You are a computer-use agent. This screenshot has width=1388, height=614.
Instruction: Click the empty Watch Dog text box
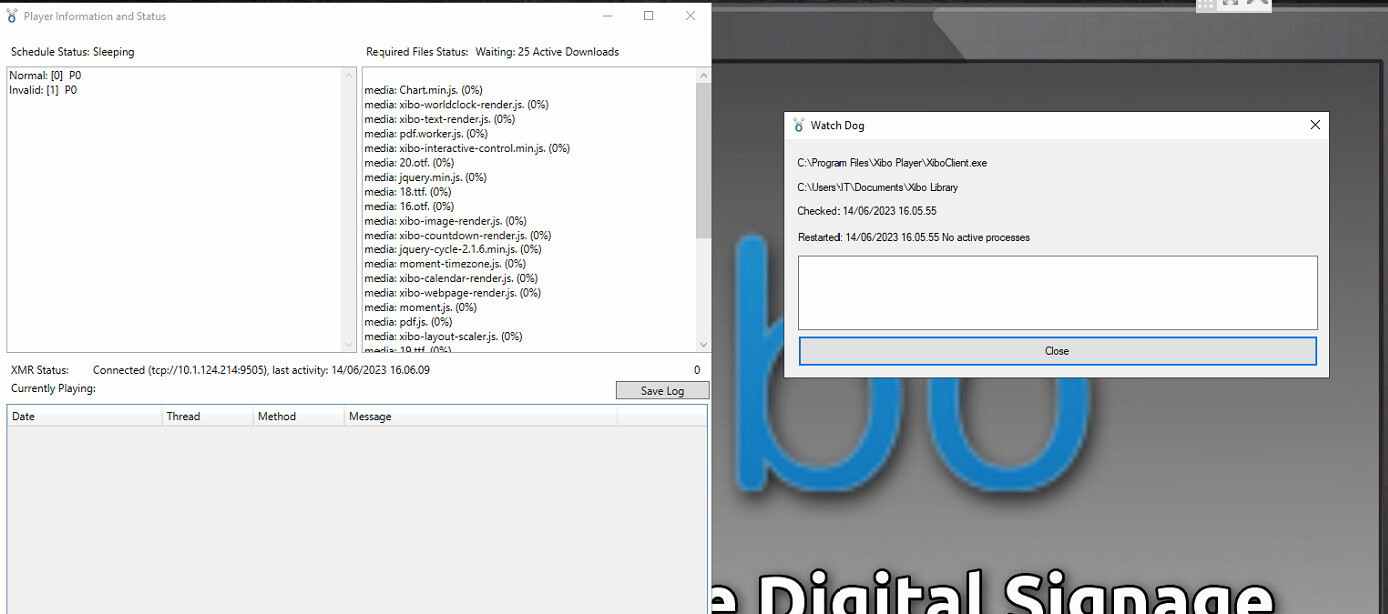[x=1057, y=292]
